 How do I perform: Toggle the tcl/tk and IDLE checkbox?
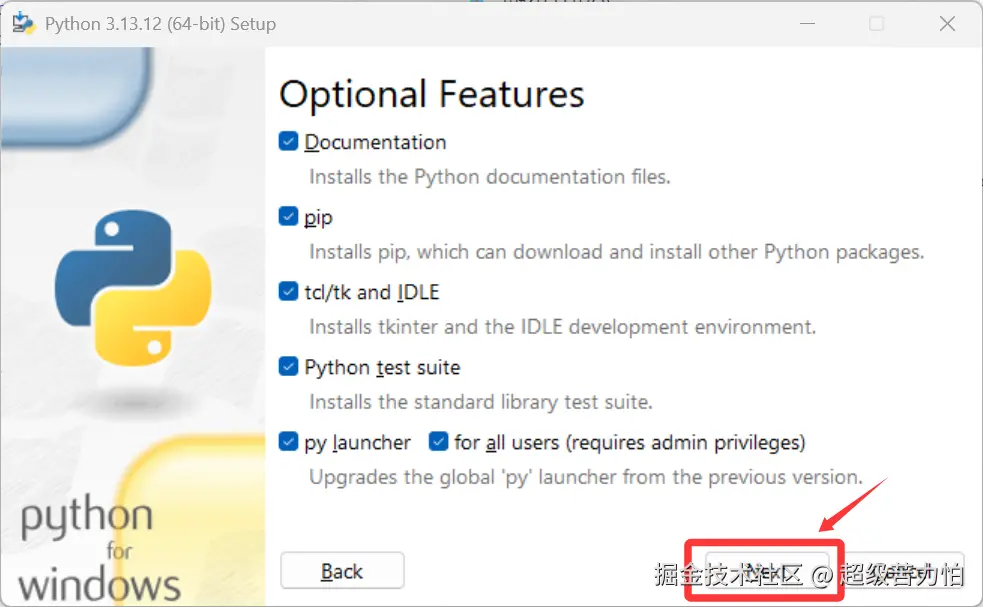point(288,292)
